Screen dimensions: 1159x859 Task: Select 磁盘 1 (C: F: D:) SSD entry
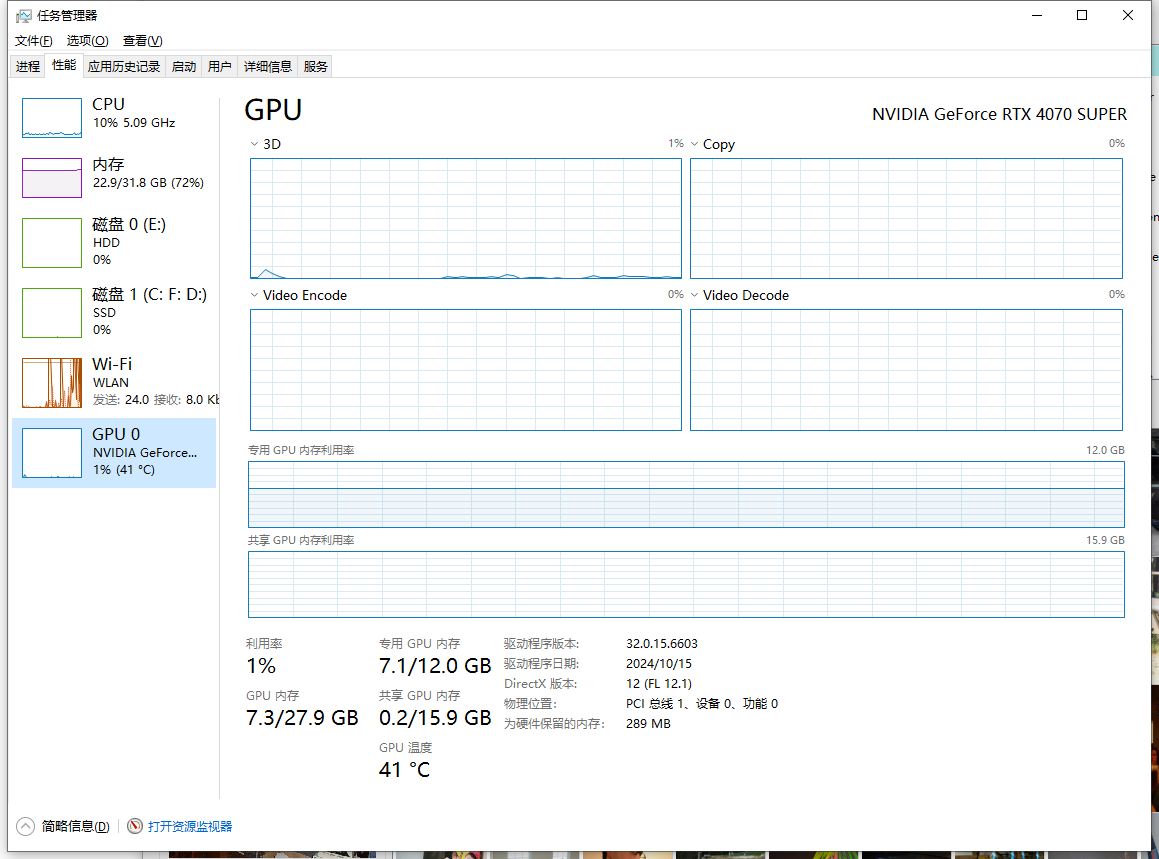coord(52,312)
